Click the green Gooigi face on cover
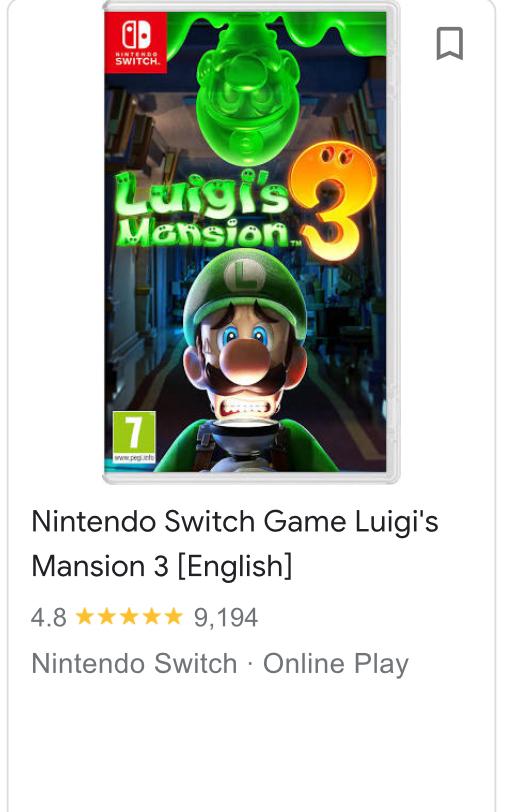The image size is (515, 812). tap(248, 97)
